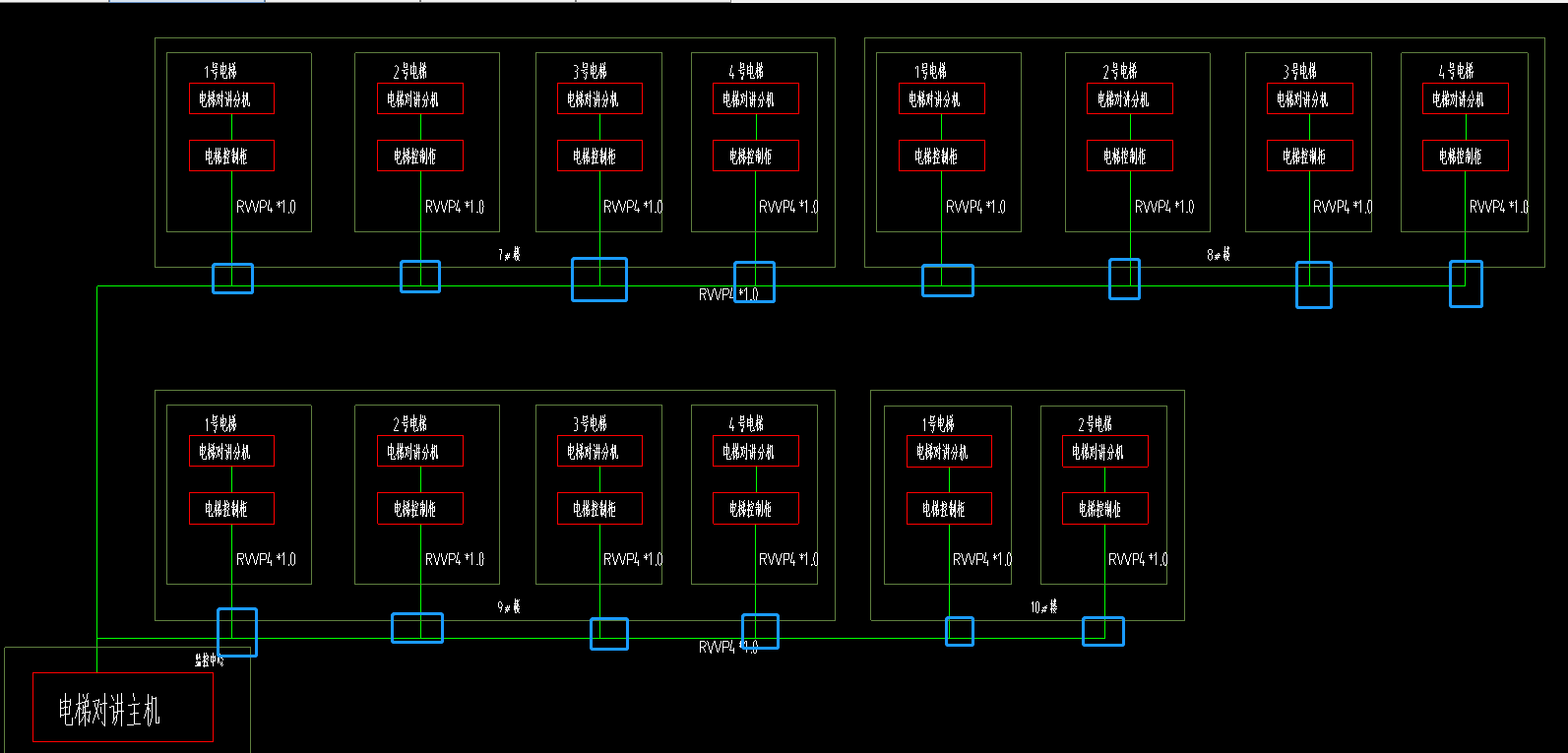This screenshot has width=1568, height=753.
Task: Select 9#楼 elevator 4 电梯对讲分机 box
Action: coord(756,451)
